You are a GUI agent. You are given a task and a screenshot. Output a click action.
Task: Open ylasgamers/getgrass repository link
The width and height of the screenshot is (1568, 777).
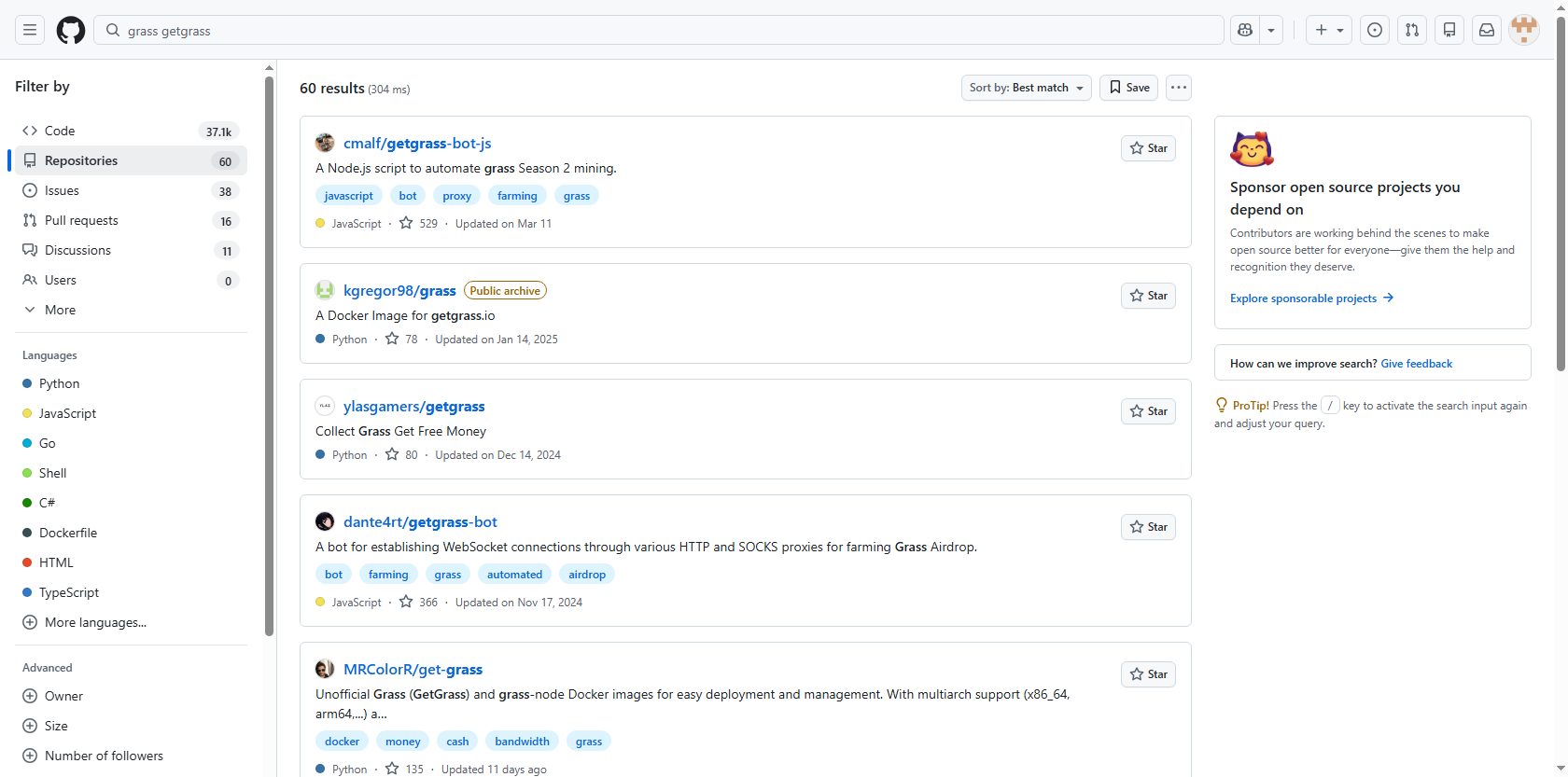414,406
